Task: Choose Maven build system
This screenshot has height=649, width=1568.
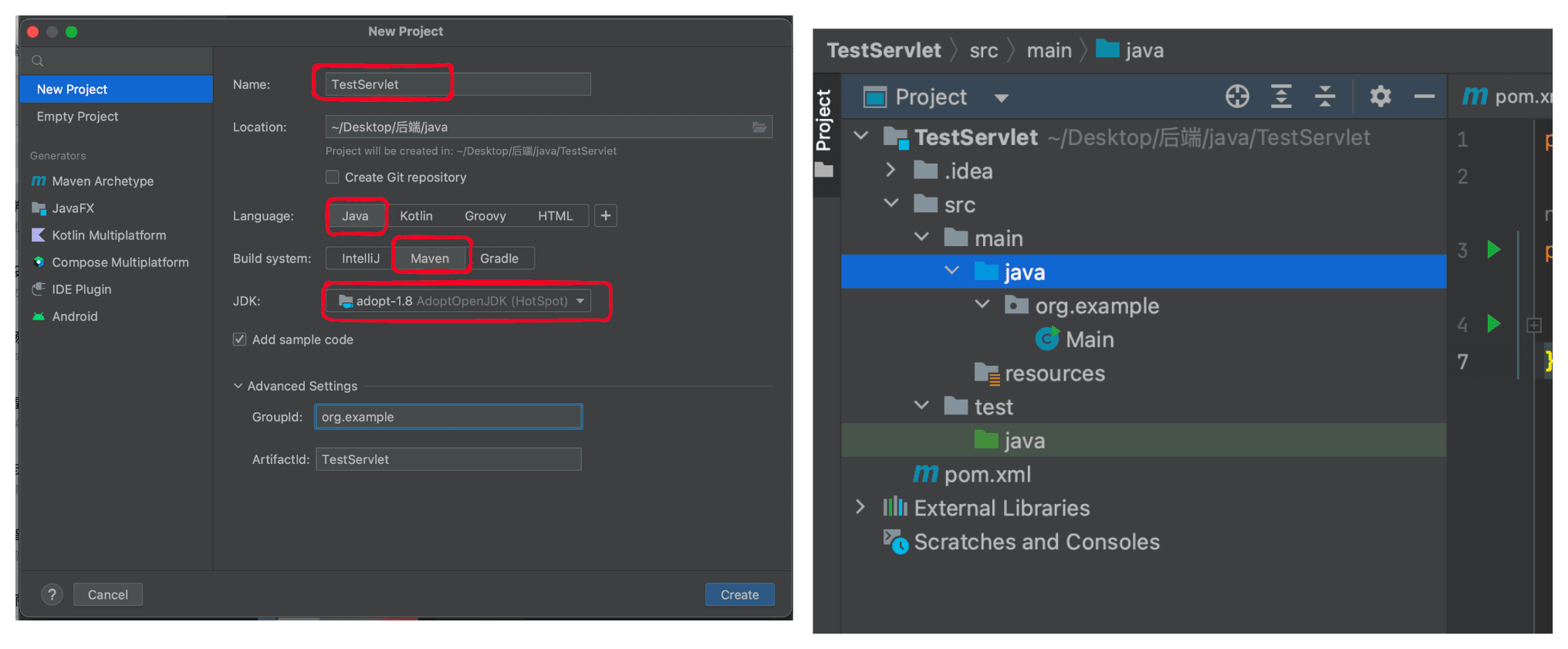Action: click(430, 259)
